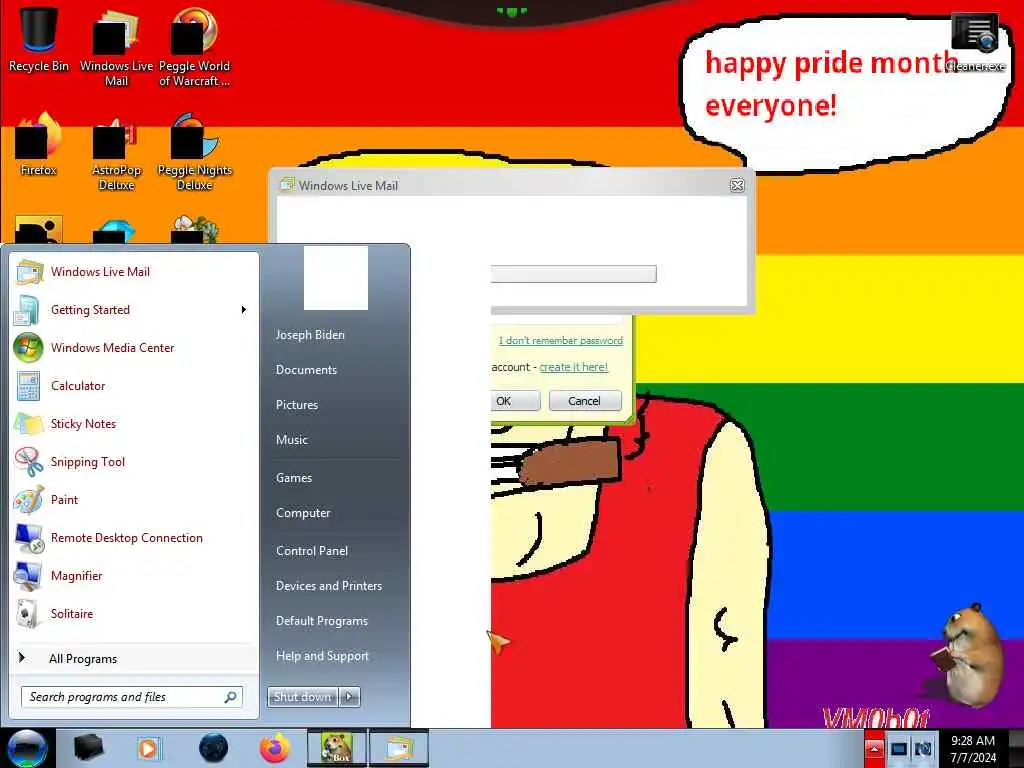The width and height of the screenshot is (1024, 768).
Task: Open Default Programs from Start menu
Action: (322, 621)
